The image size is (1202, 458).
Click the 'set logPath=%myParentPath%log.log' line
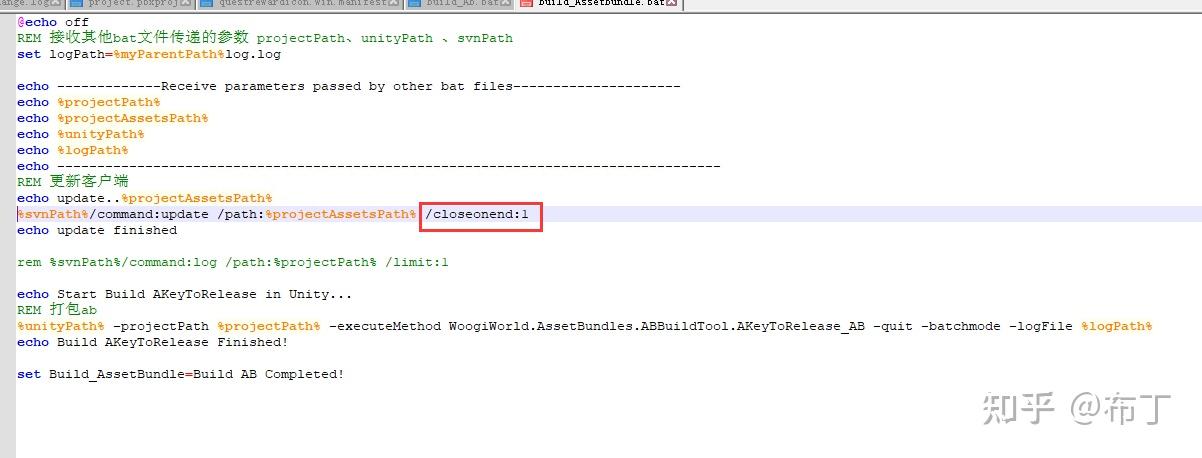149,54
